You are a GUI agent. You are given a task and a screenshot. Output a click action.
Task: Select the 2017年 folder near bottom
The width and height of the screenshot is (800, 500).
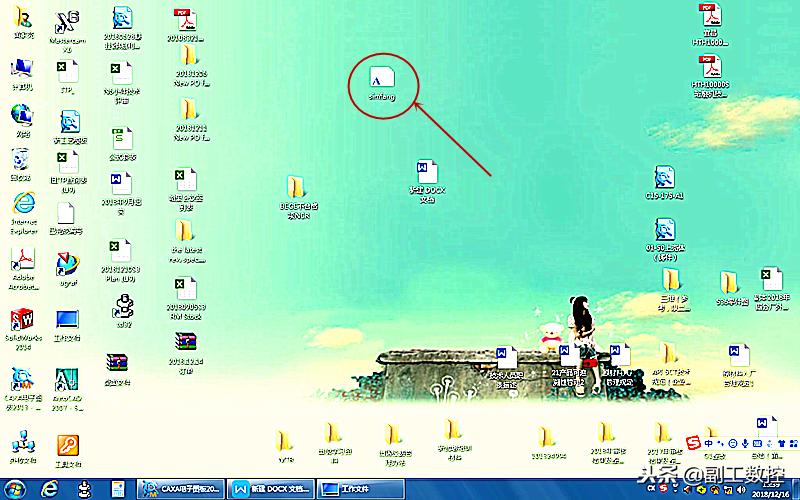[x=664, y=442]
